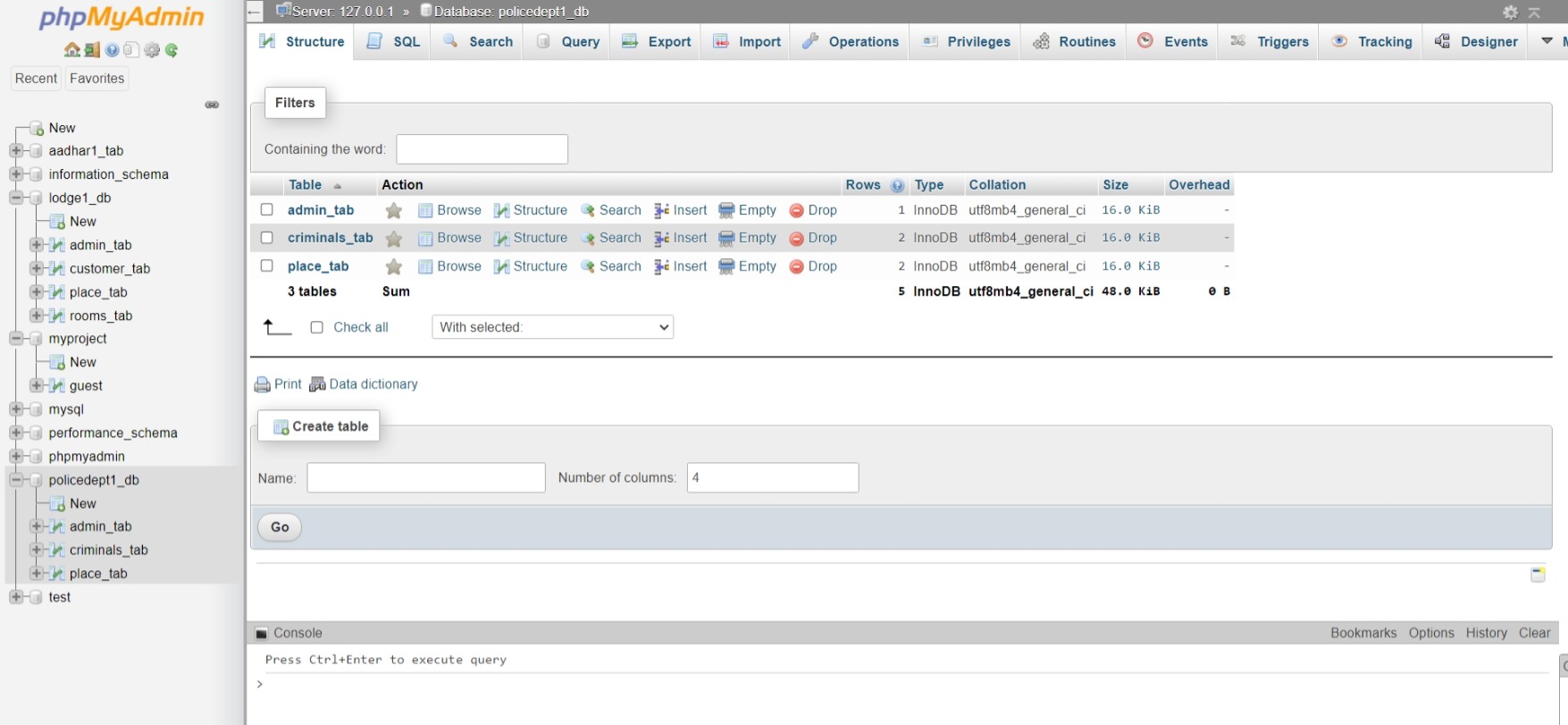Enable the Check all checkbox

coord(316,327)
